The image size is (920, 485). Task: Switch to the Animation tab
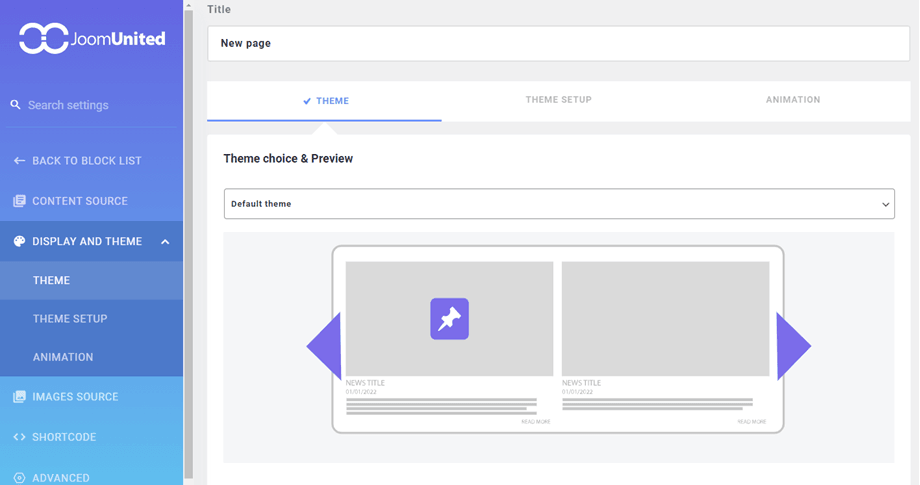click(792, 100)
